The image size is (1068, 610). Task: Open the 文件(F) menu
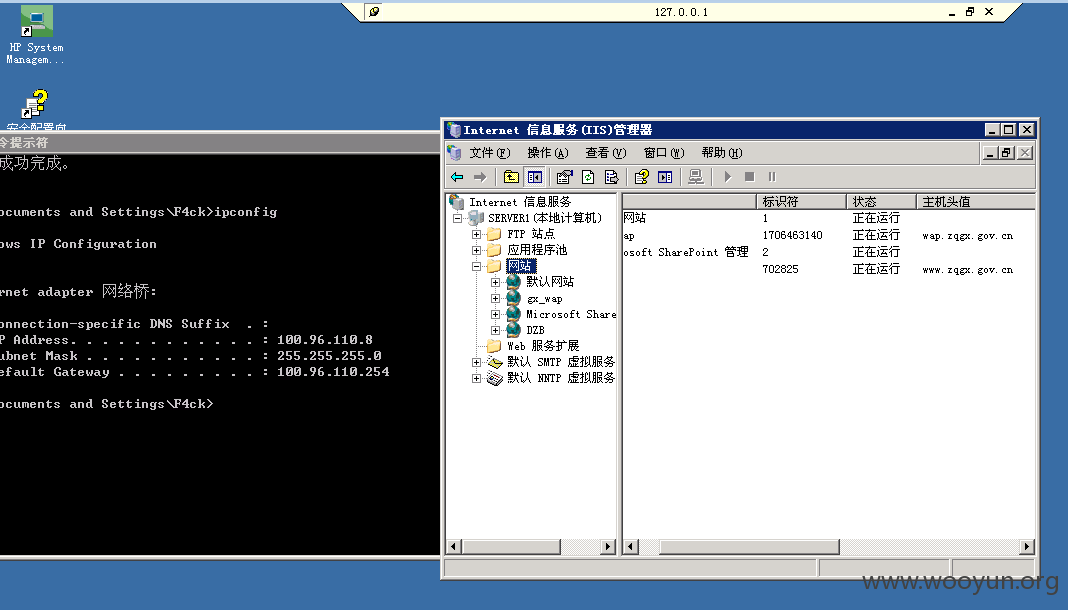[490, 152]
